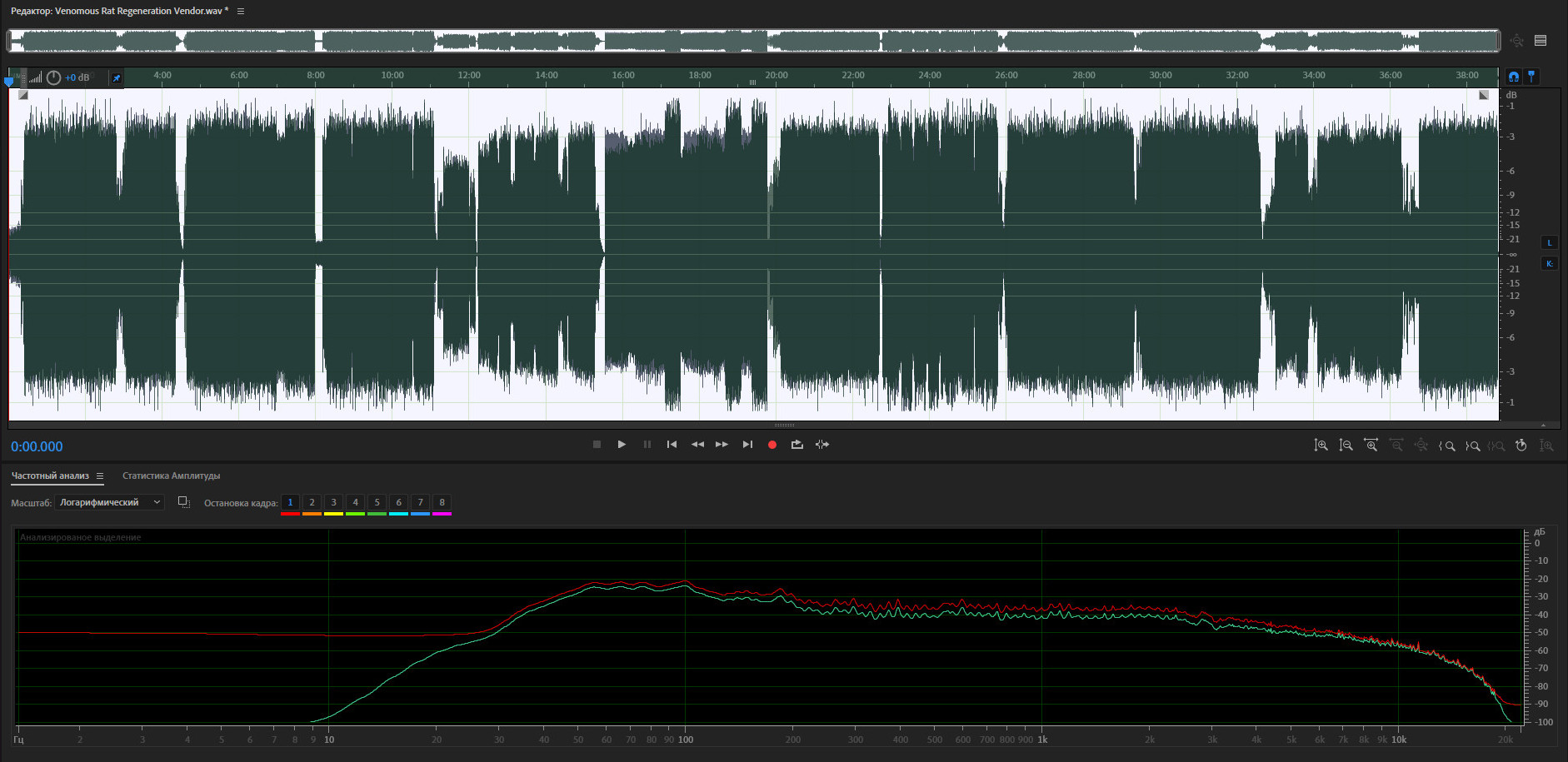Image resolution: width=1568 pixels, height=762 pixels.
Task: Toggle the left channel L button
Action: point(1550,243)
